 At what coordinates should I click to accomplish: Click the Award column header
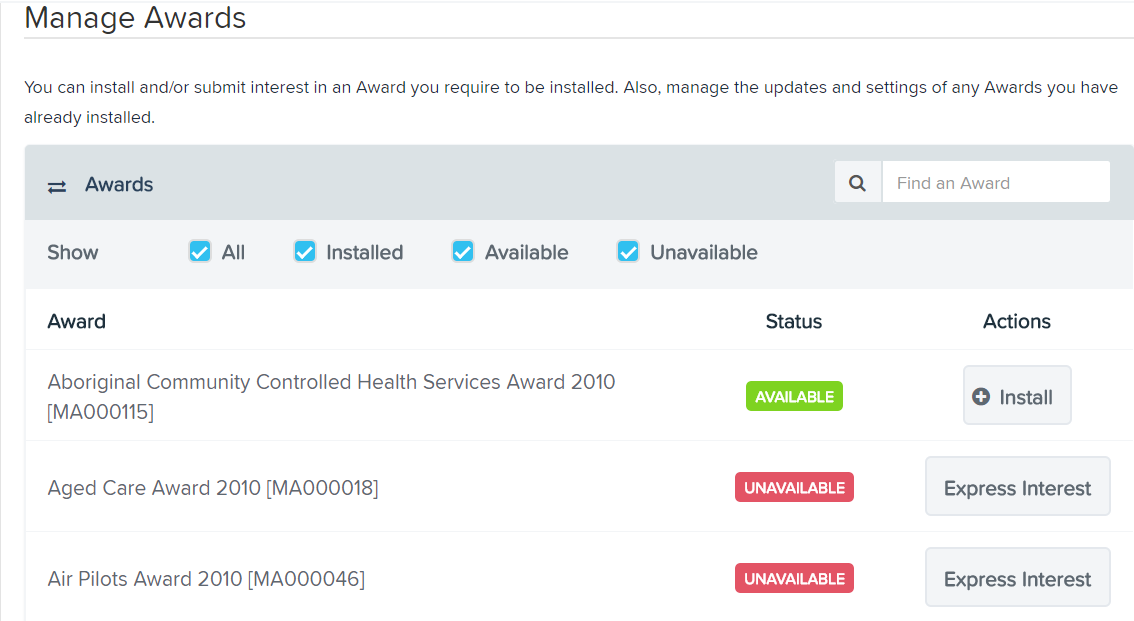coord(77,321)
